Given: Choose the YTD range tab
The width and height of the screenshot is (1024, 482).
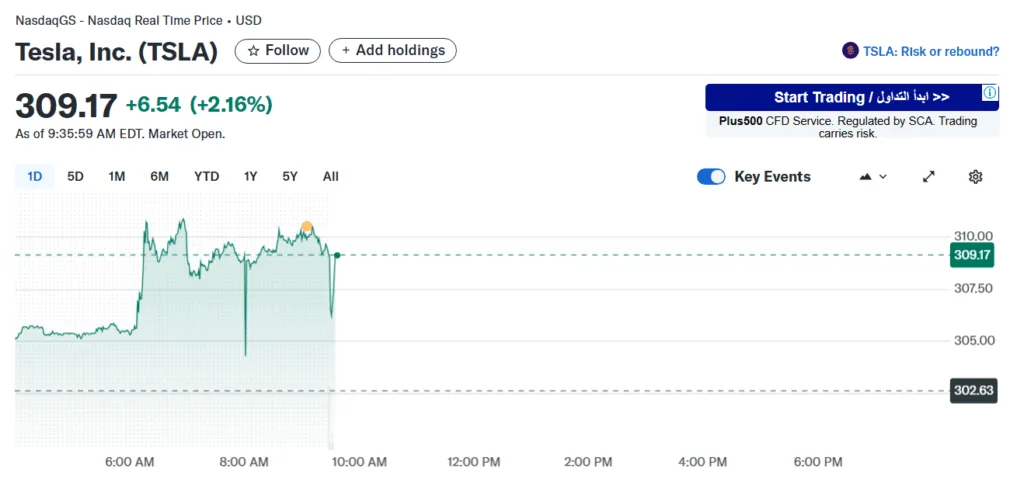Looking at the screenshot, I should (206, 176).
